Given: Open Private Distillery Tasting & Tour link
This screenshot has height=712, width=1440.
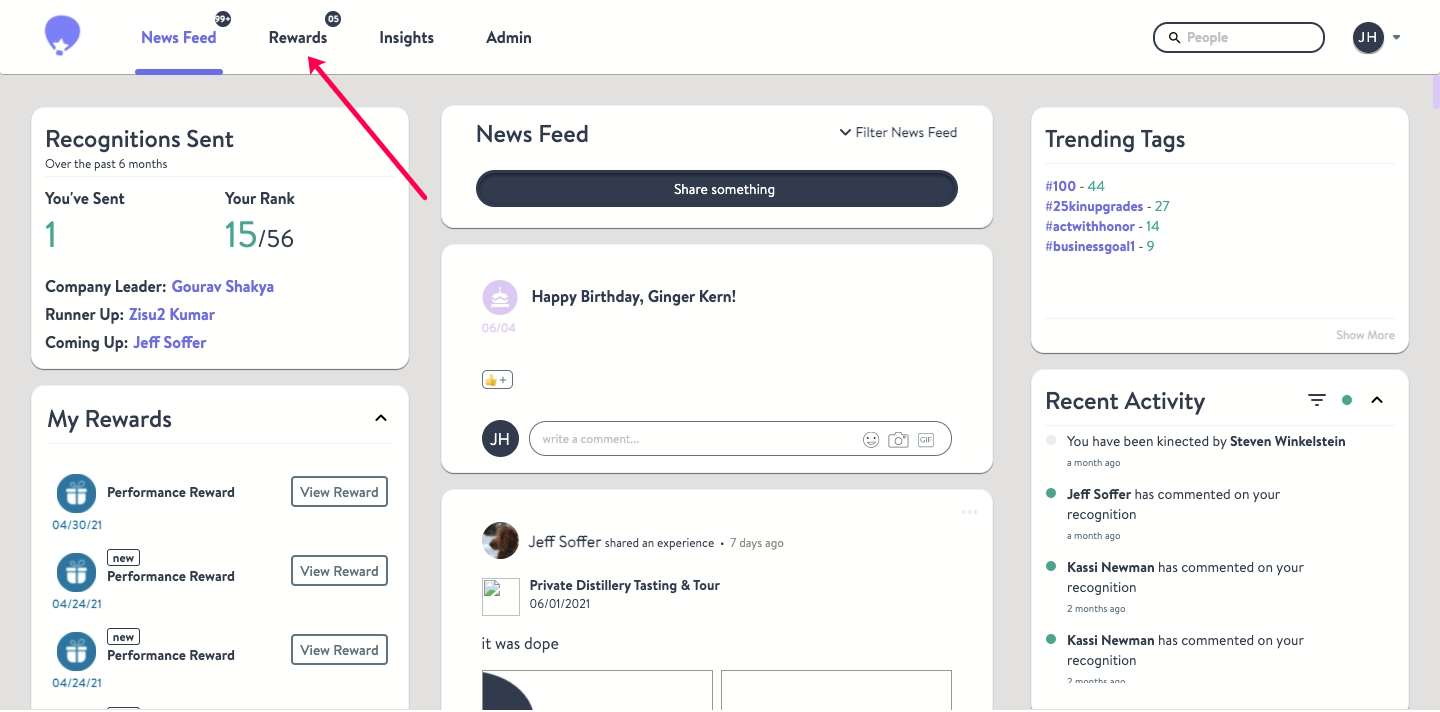Looking at the screenshot, I should [x=625, y=585].
